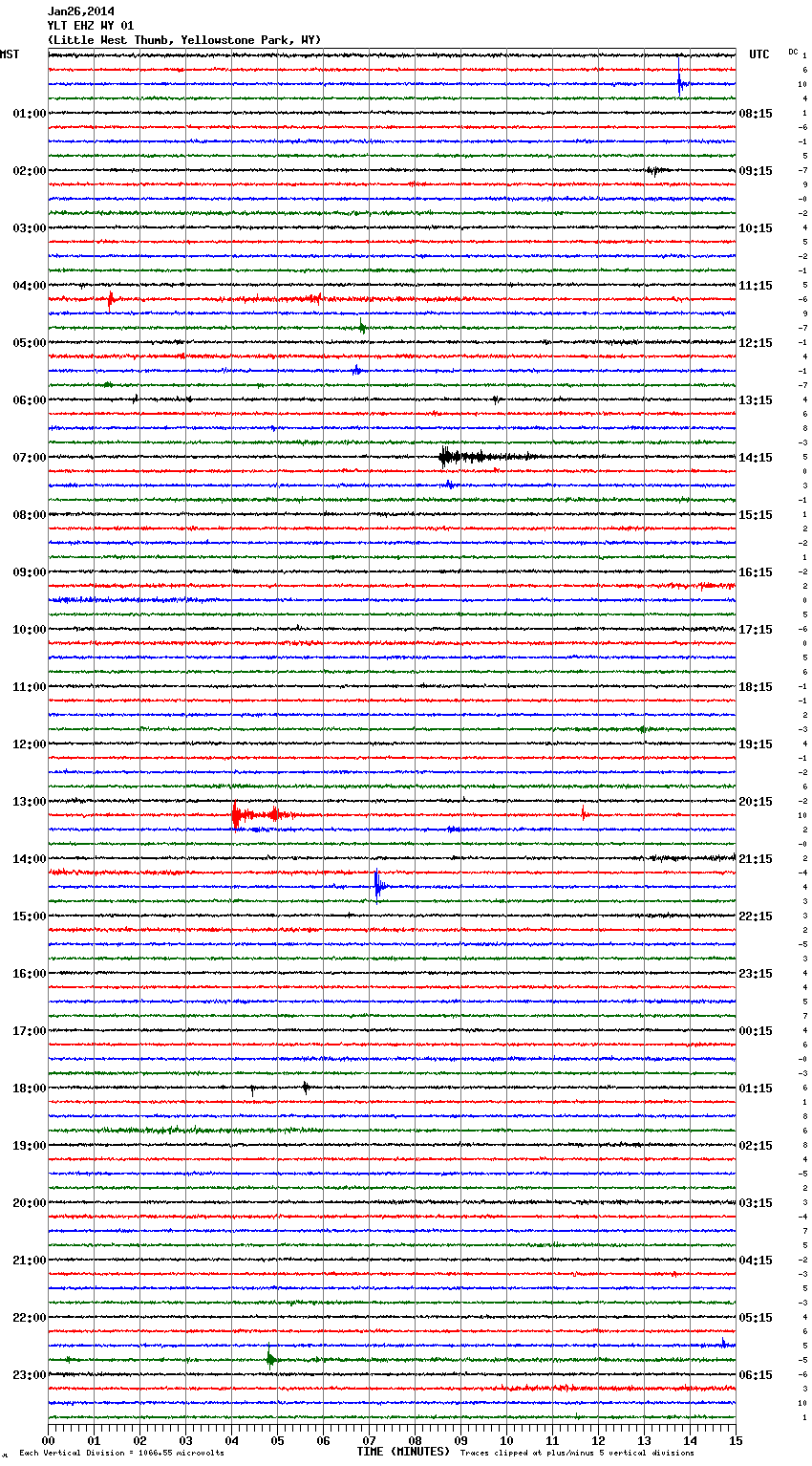
Task: Click the 20:15 UTC time label
Action: (756, 802)
